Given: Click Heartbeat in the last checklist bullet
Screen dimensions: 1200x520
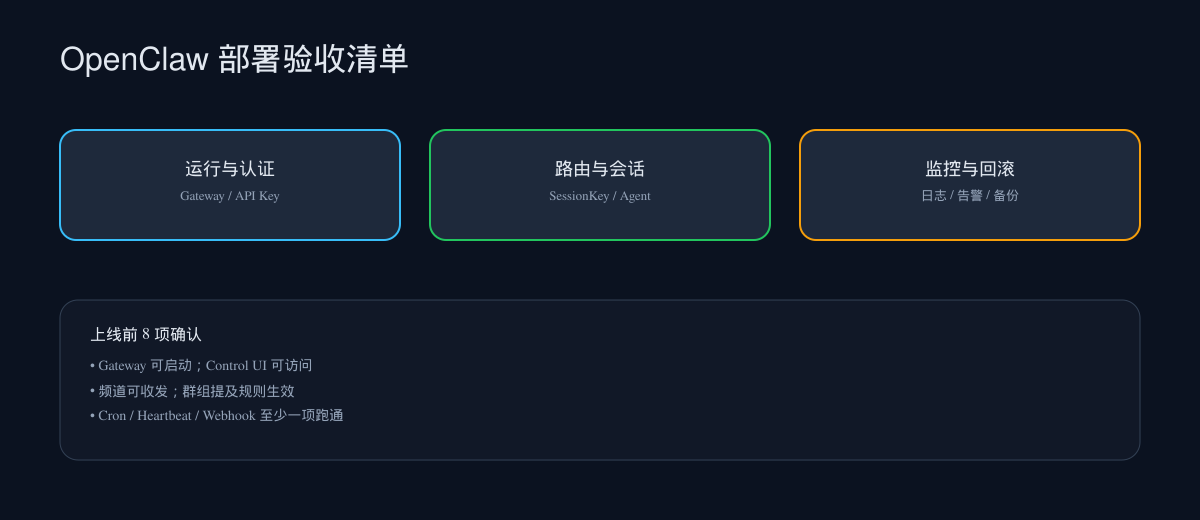Looking at the screenshot, I should [x=165, y=415].
